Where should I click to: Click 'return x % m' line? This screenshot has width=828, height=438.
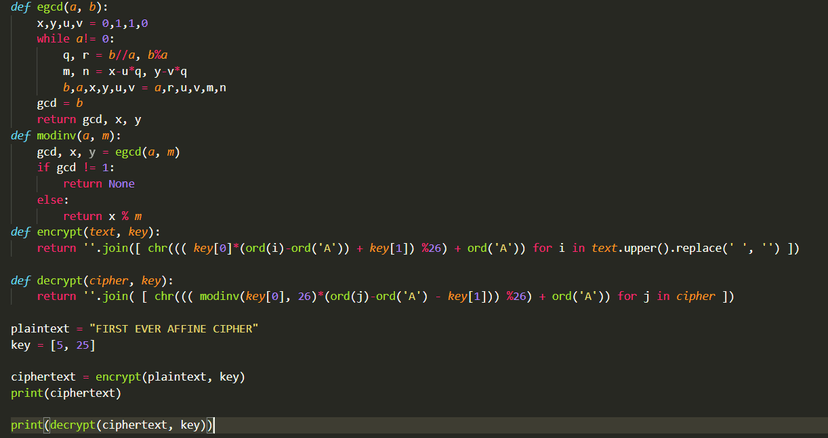102,217
